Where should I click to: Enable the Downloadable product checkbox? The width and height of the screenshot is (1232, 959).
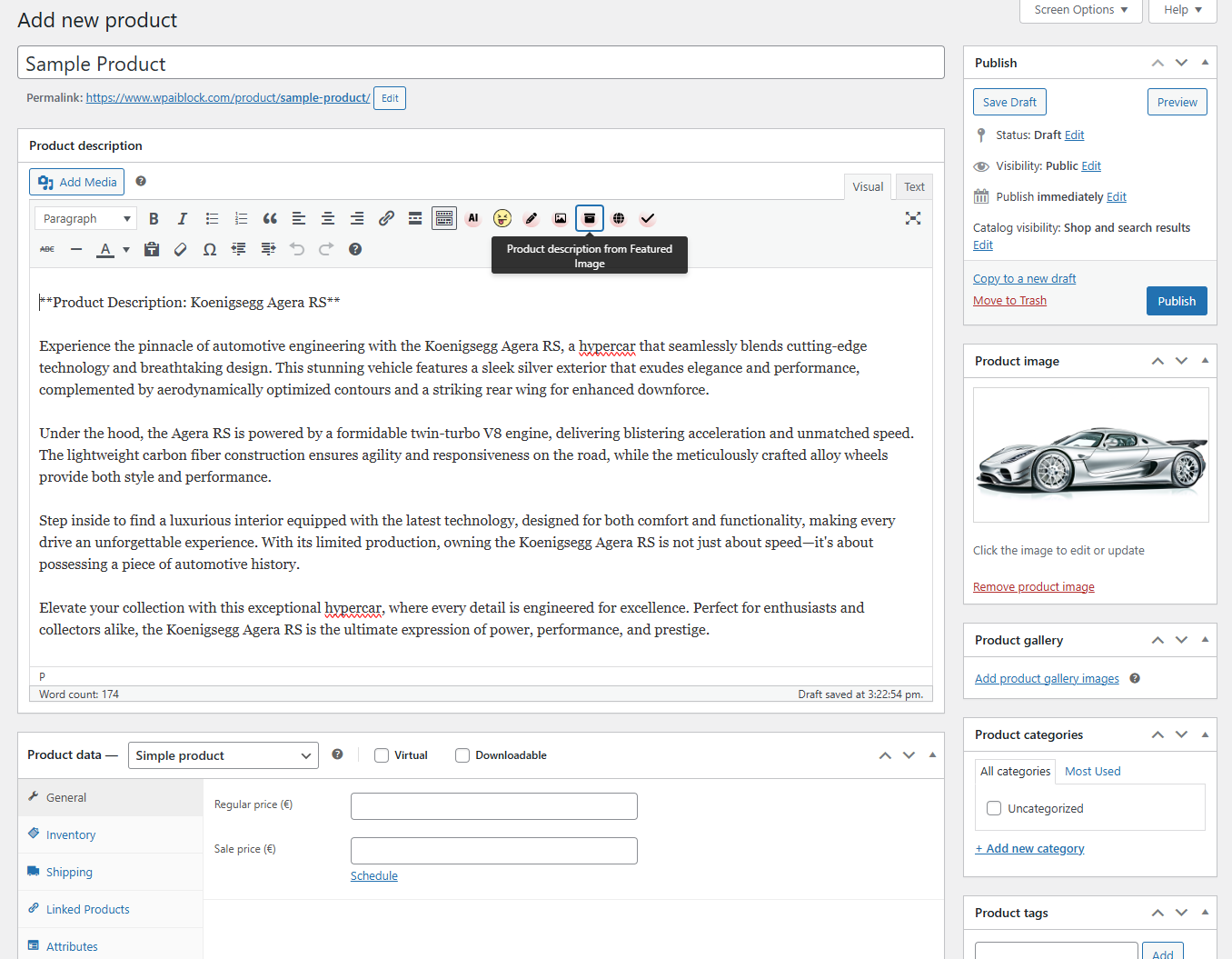click(x=462, y=755)
